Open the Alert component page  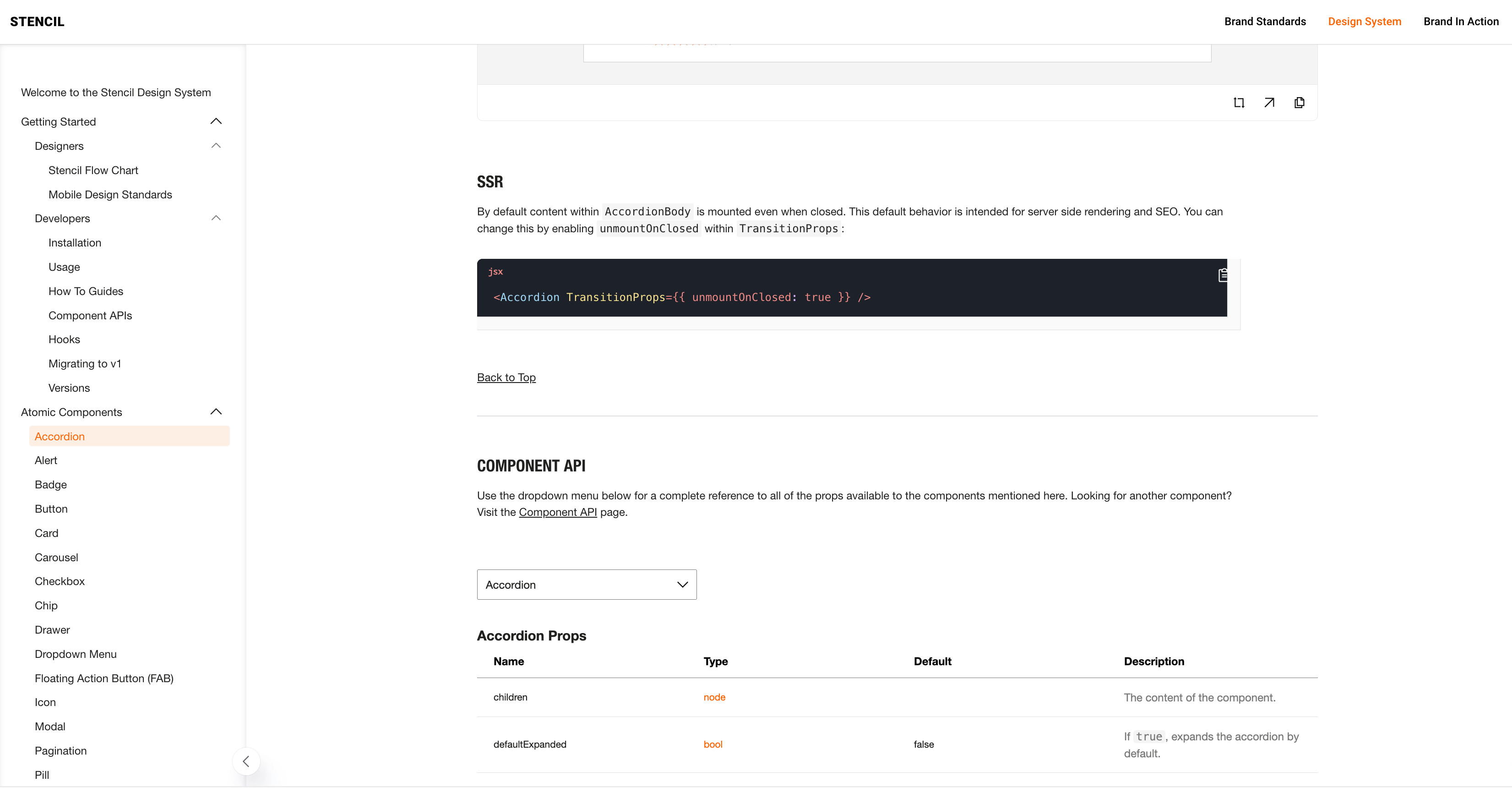[x=46, y=460]
